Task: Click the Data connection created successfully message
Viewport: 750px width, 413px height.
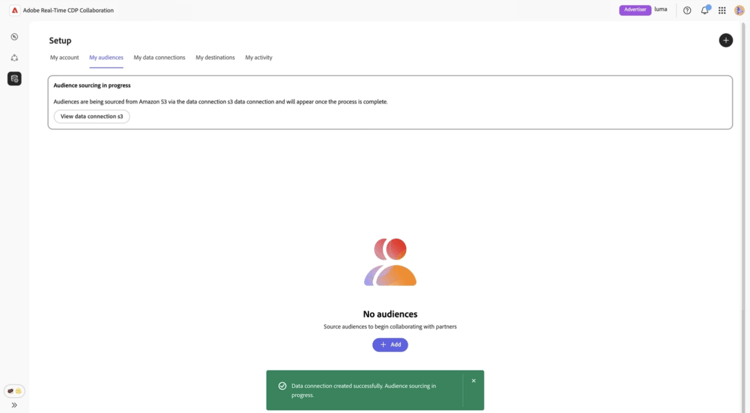Action: click(x=364, y=390)
